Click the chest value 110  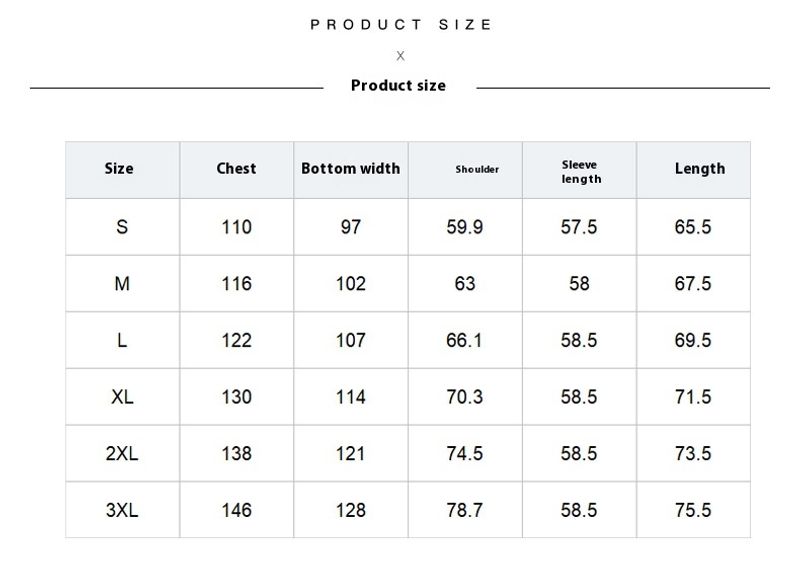point(236,227)
